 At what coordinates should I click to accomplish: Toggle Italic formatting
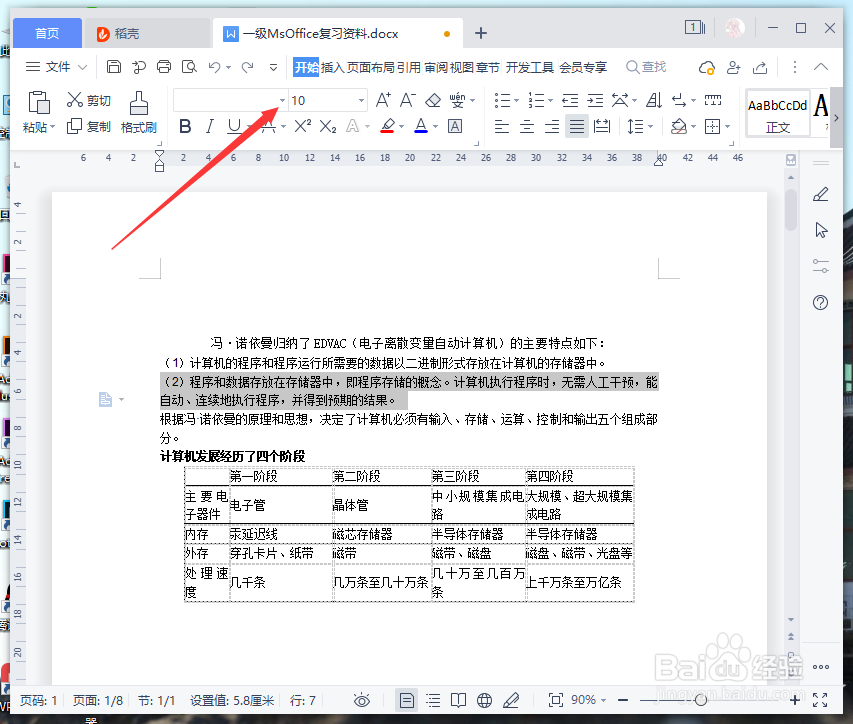[209, 127]
